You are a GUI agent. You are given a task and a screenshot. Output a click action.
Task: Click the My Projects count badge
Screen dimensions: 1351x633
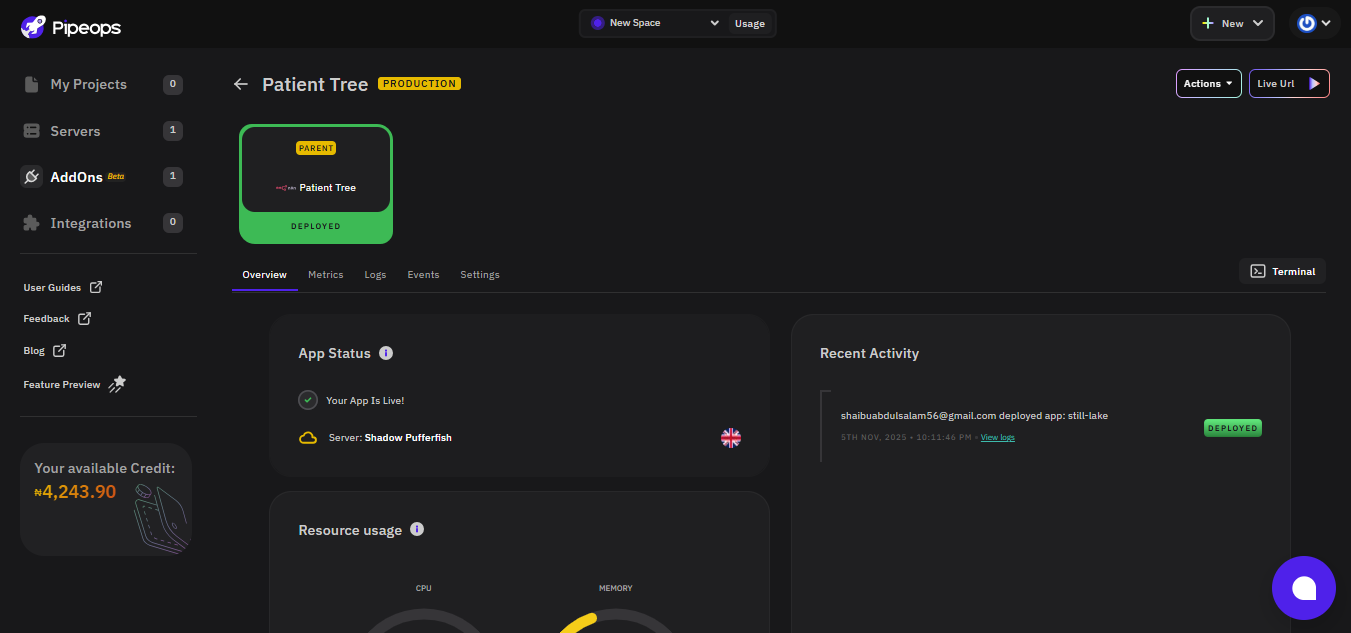[173, 85]
